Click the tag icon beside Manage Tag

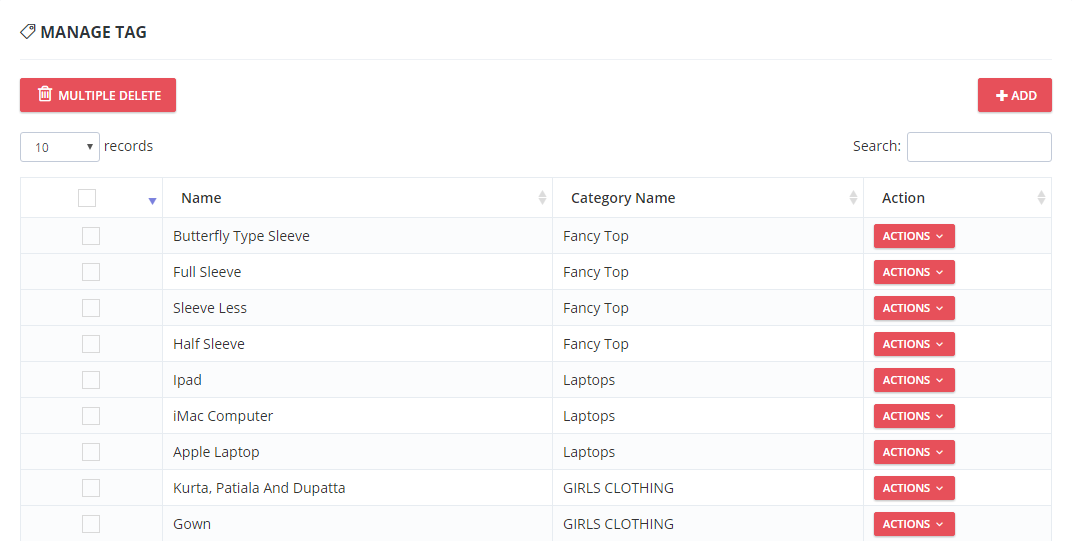point(28,32)
